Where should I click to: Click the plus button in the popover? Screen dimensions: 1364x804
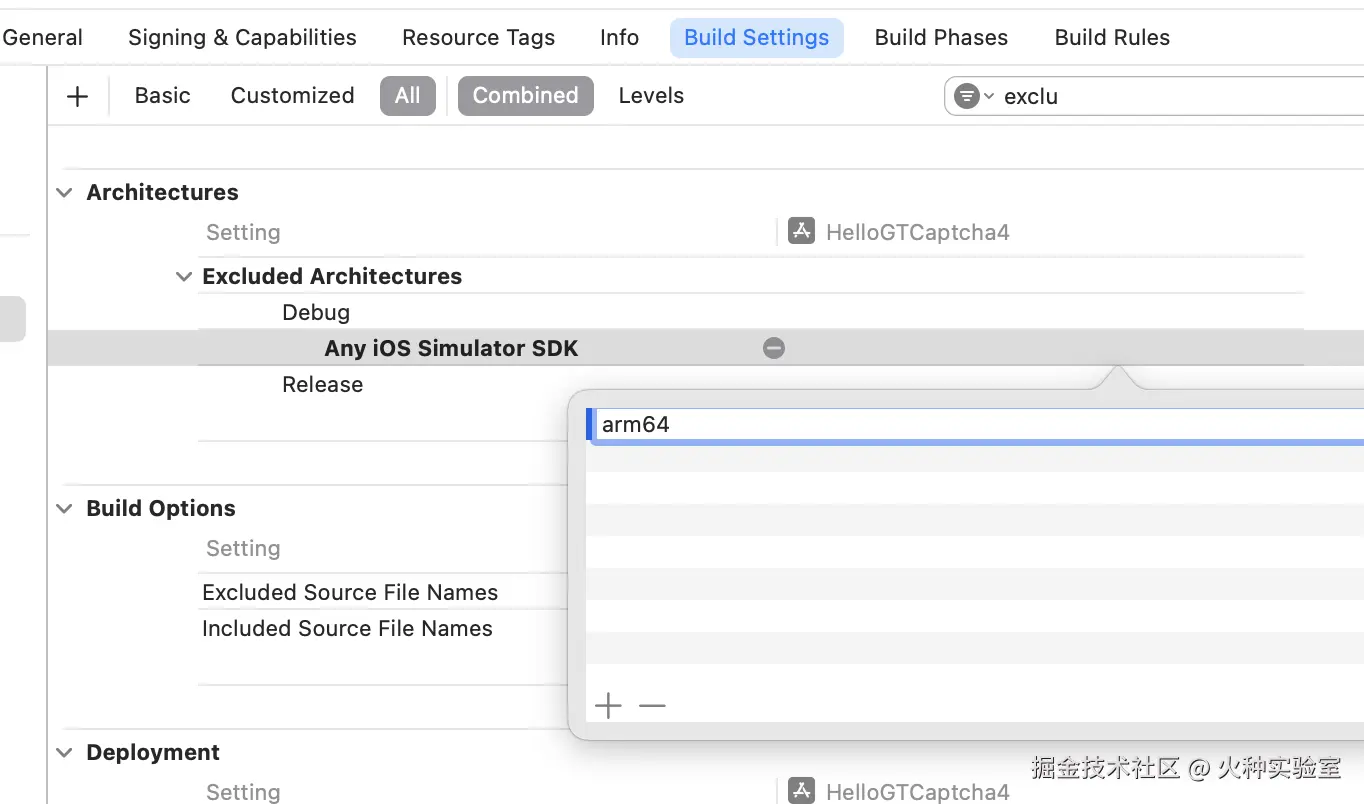pos(608,706)
